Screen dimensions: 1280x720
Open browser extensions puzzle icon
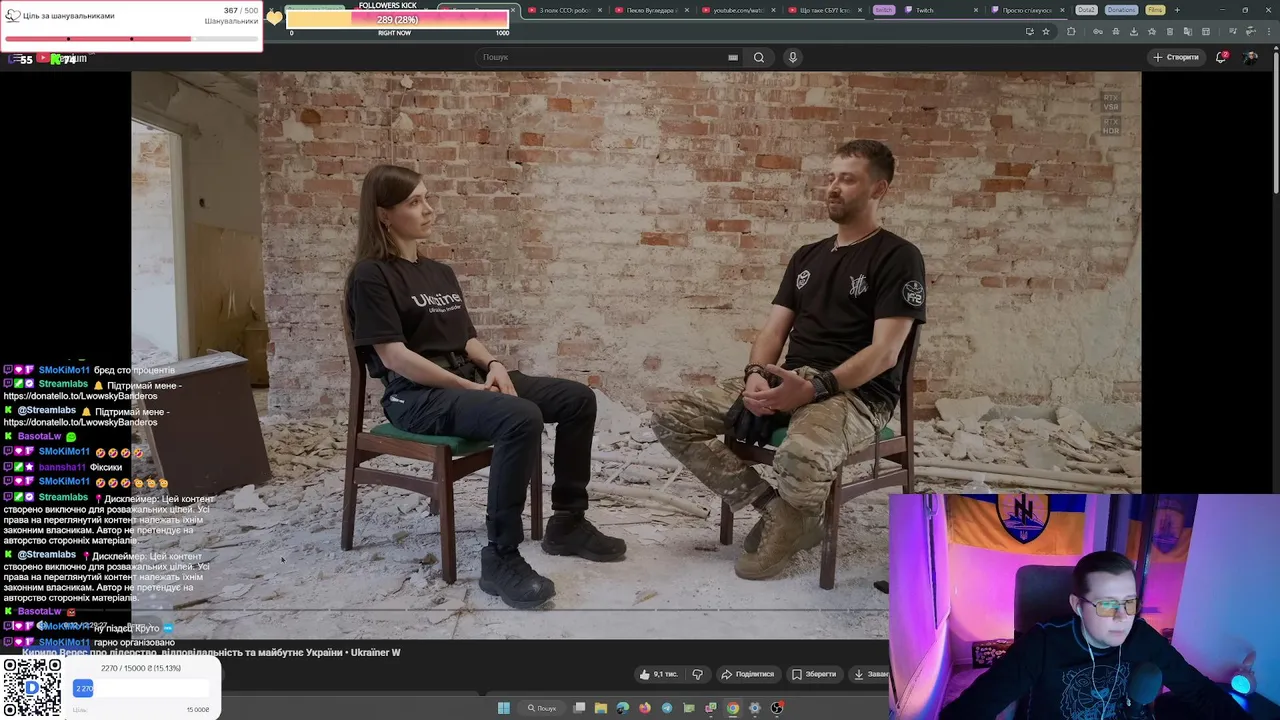coord(1071,31)
